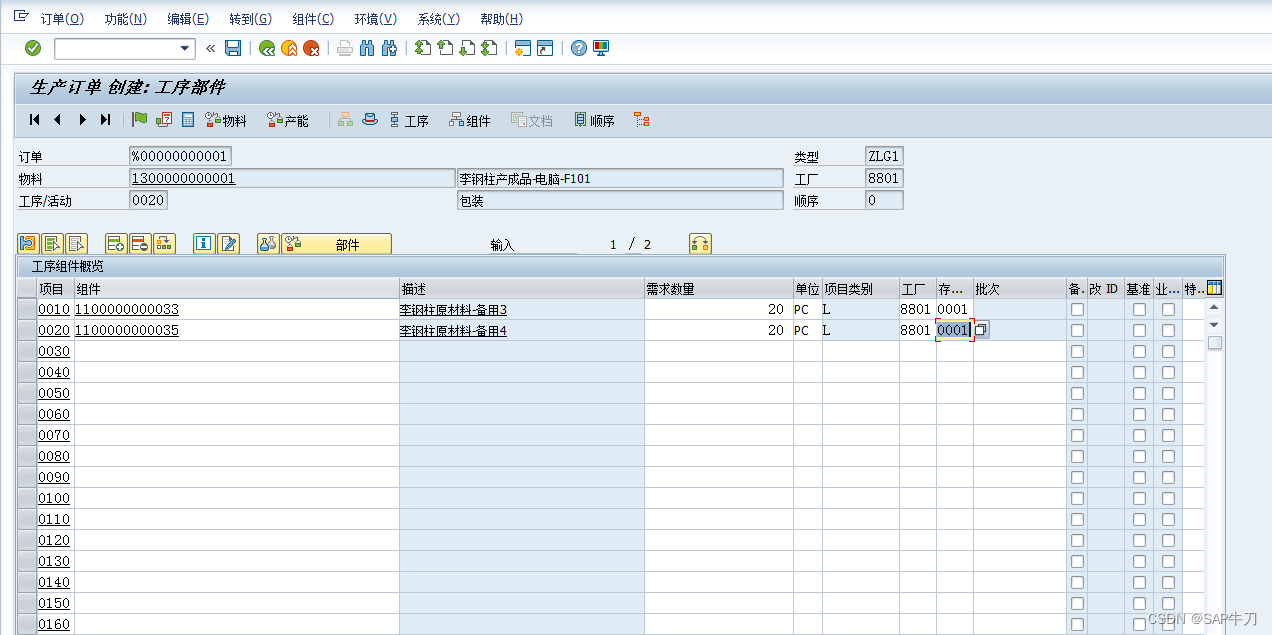Image resolution: width=1272 pixels, height=635 pixels.
Task: Click the 工序 toolbar button
Action: (408, 120)
